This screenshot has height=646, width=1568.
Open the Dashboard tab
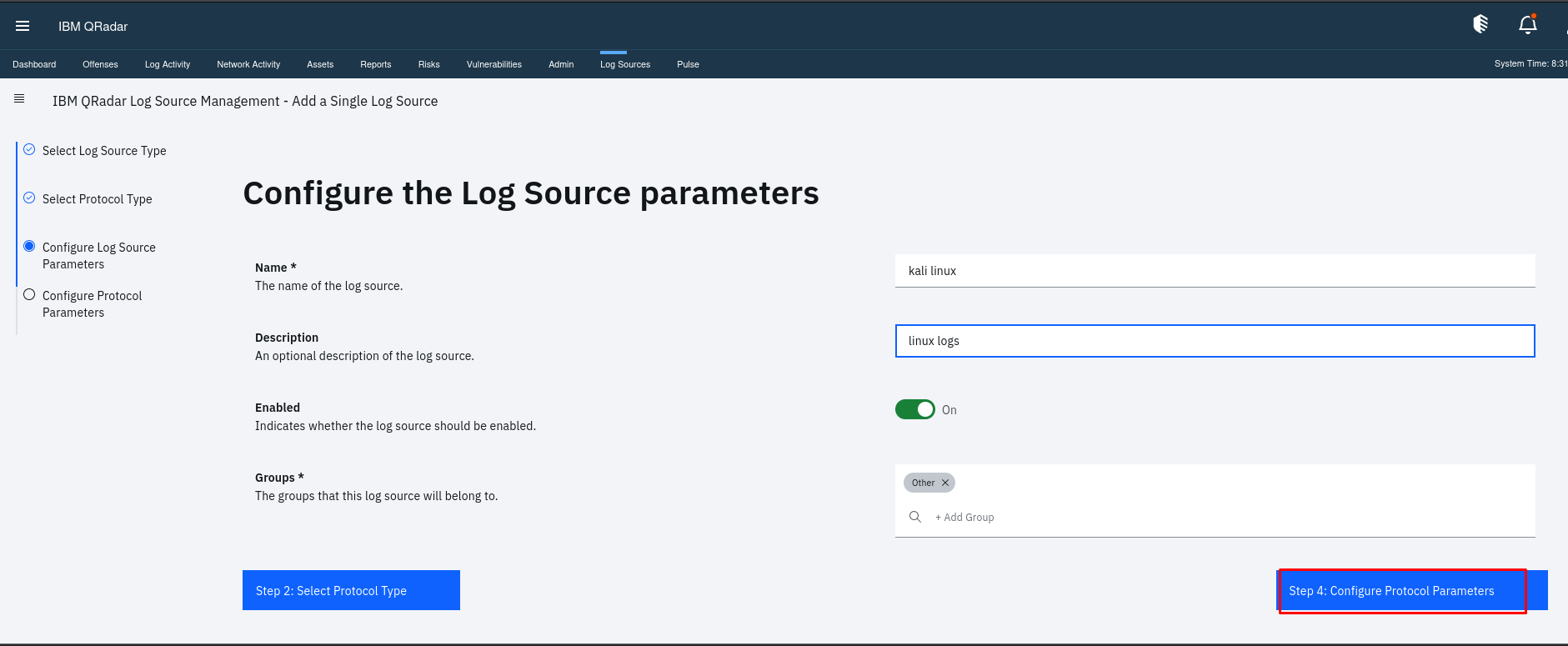pos(34,64)
